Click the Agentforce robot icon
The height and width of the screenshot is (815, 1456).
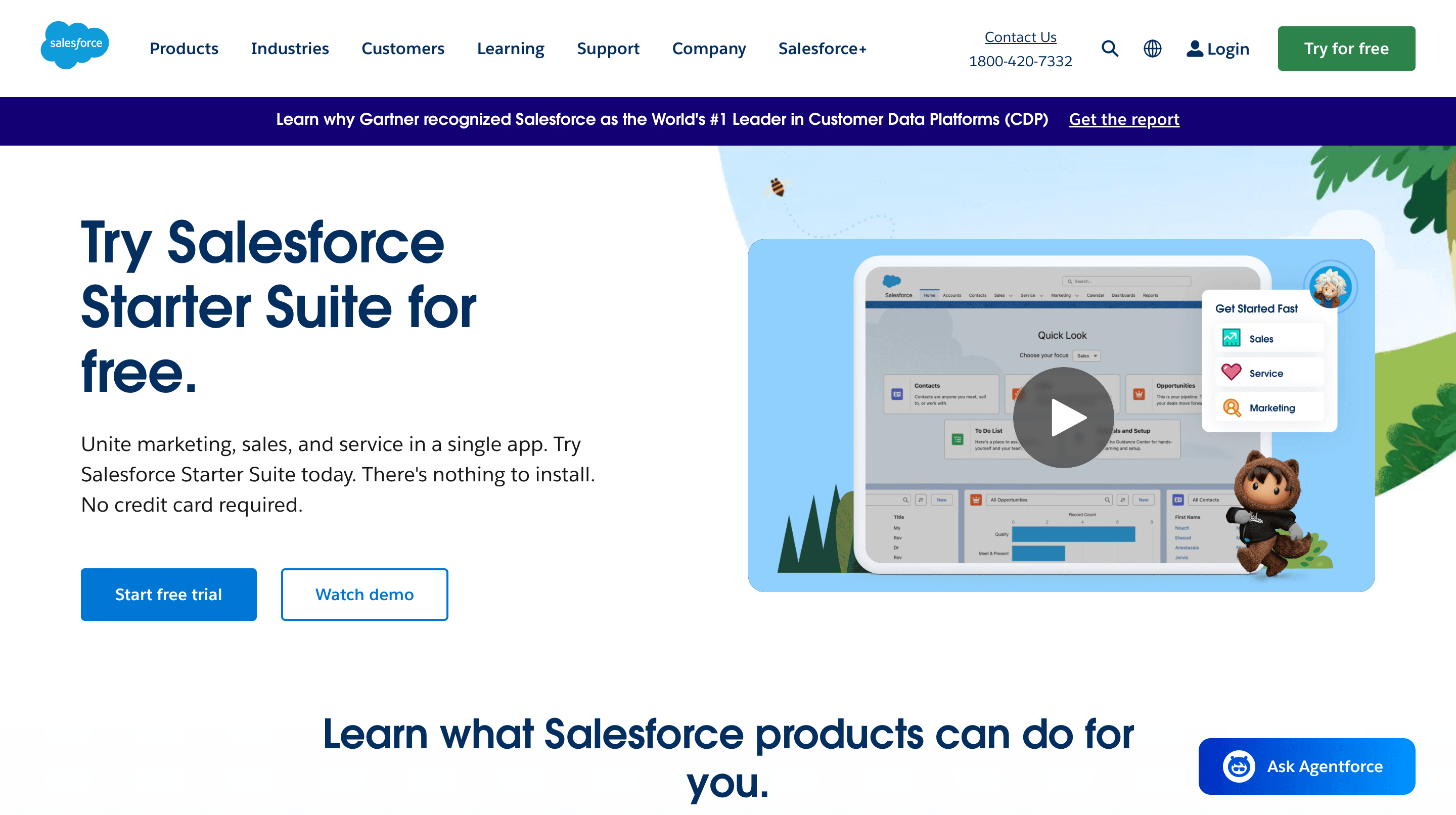[x=1239, y=766]
